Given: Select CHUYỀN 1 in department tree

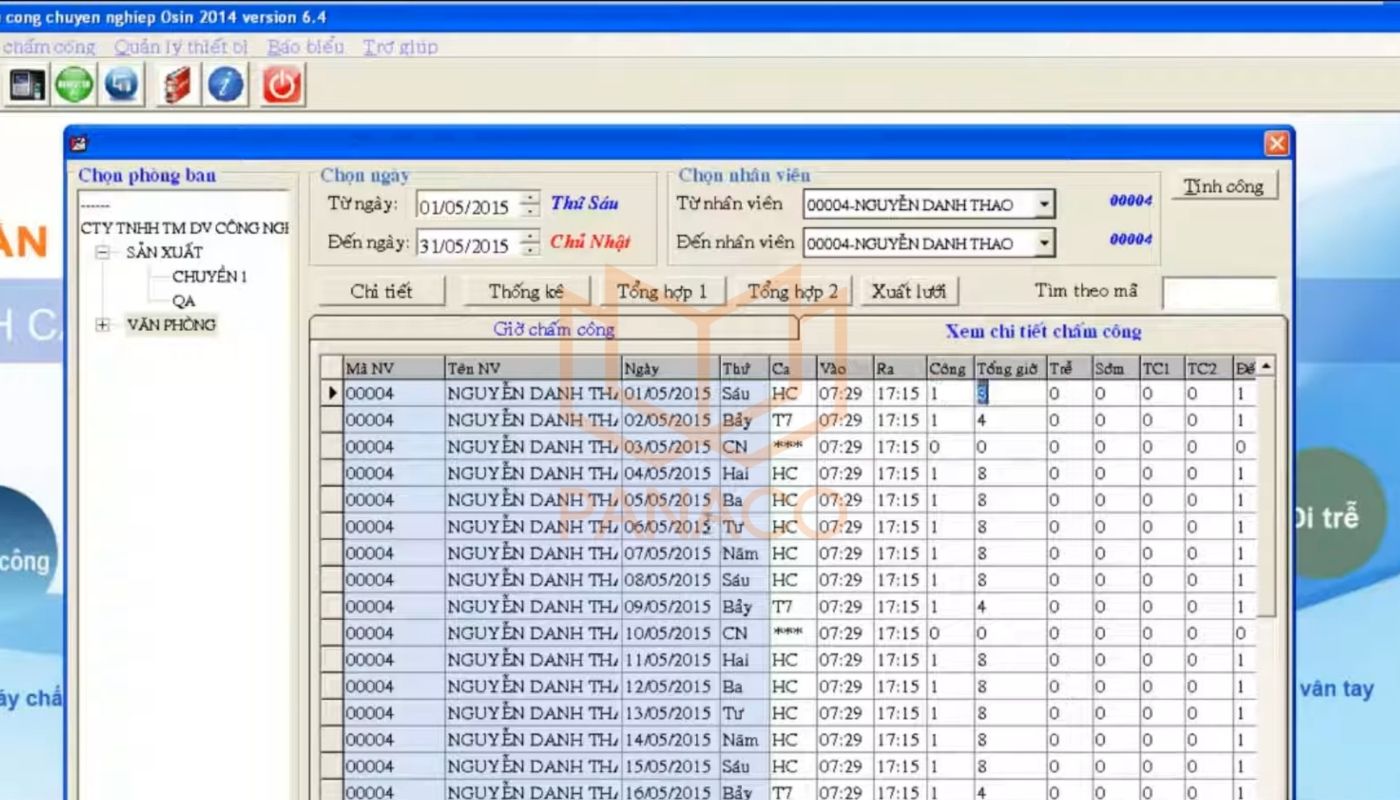Looking at the screenshot, I should 209,277.
